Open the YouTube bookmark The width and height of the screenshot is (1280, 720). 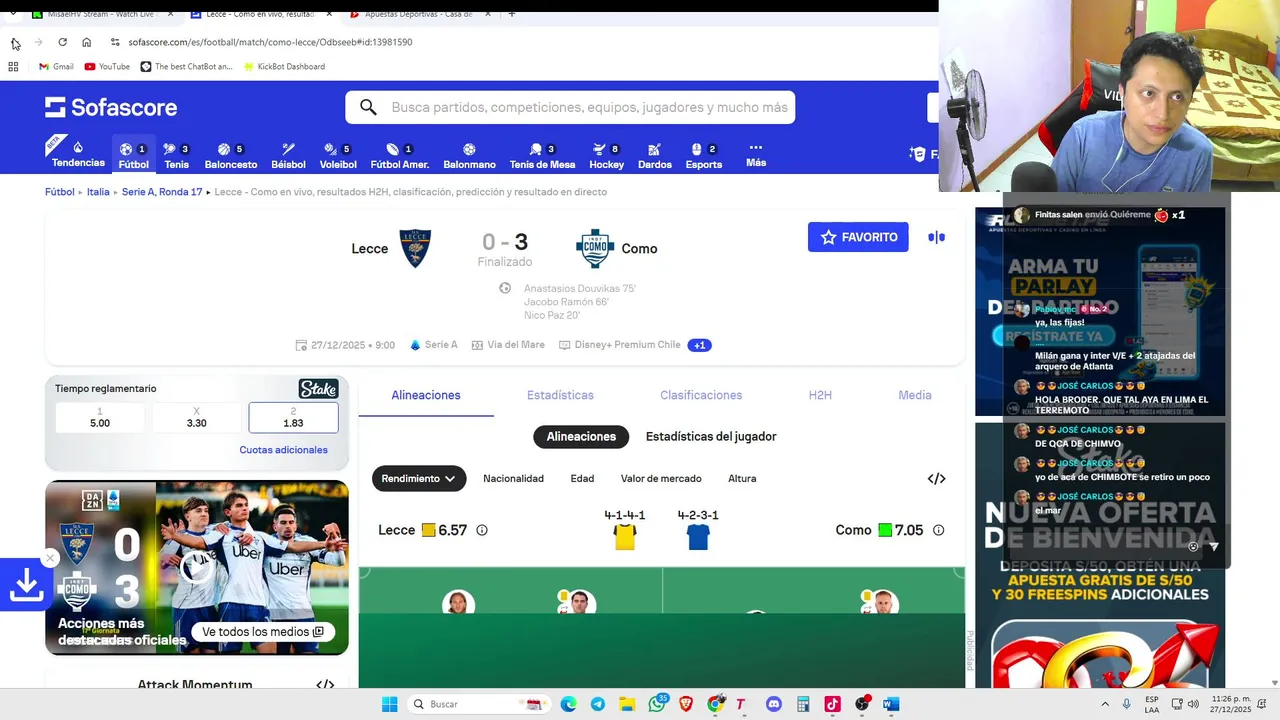pos(107,67)
